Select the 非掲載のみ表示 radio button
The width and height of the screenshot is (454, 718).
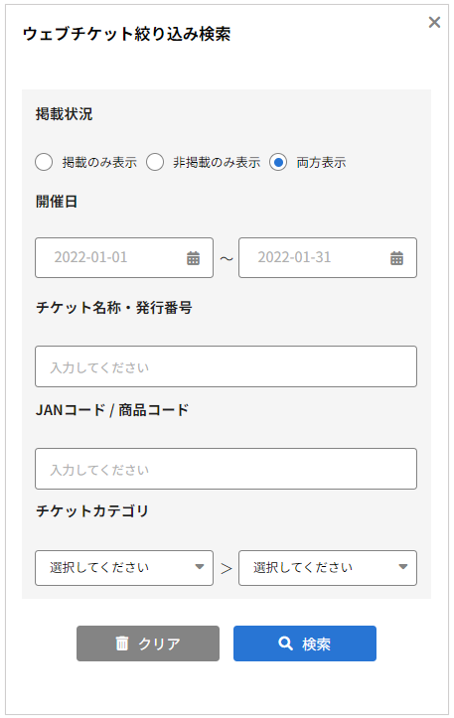tap(155, 162)
